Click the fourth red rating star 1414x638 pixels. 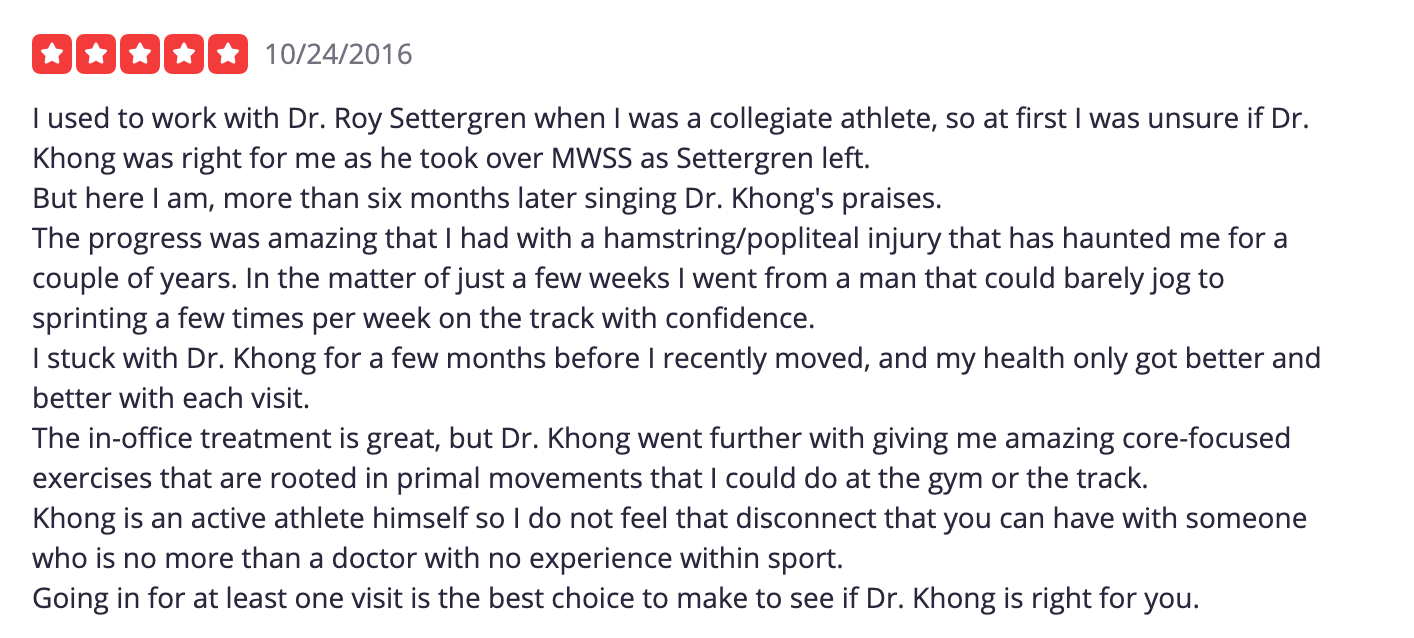tap(184, 54)
